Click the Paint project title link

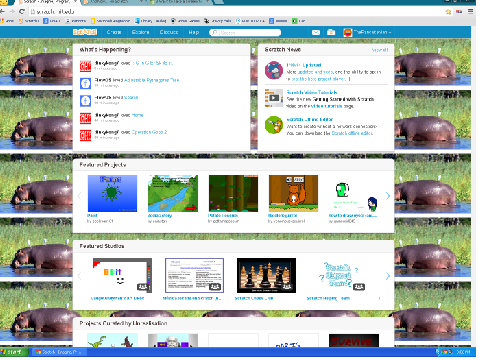(92, 215)
